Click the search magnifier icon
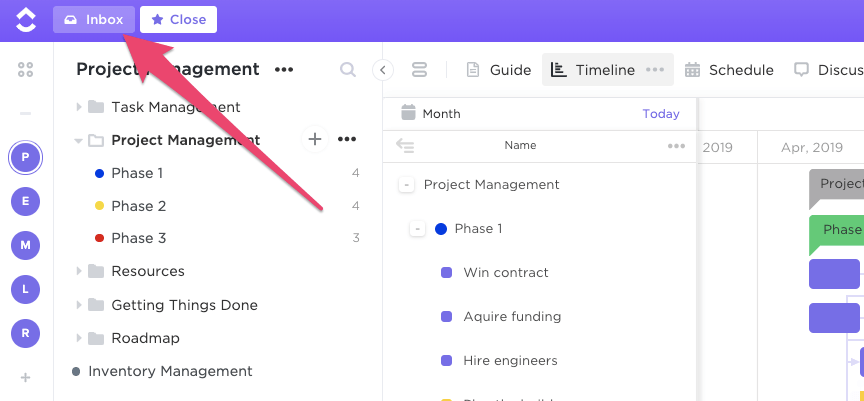The image size is (864, 401). tap(348, 70)
